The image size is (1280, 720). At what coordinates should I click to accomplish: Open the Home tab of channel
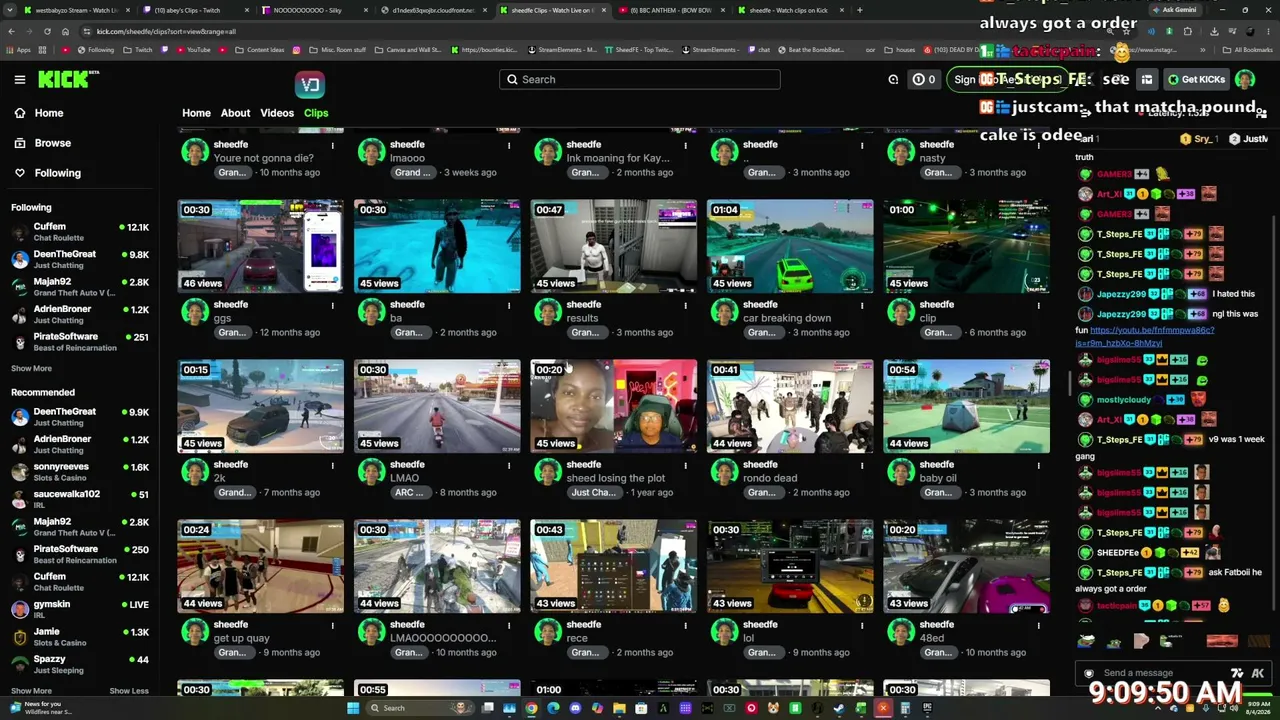(196, 113)
